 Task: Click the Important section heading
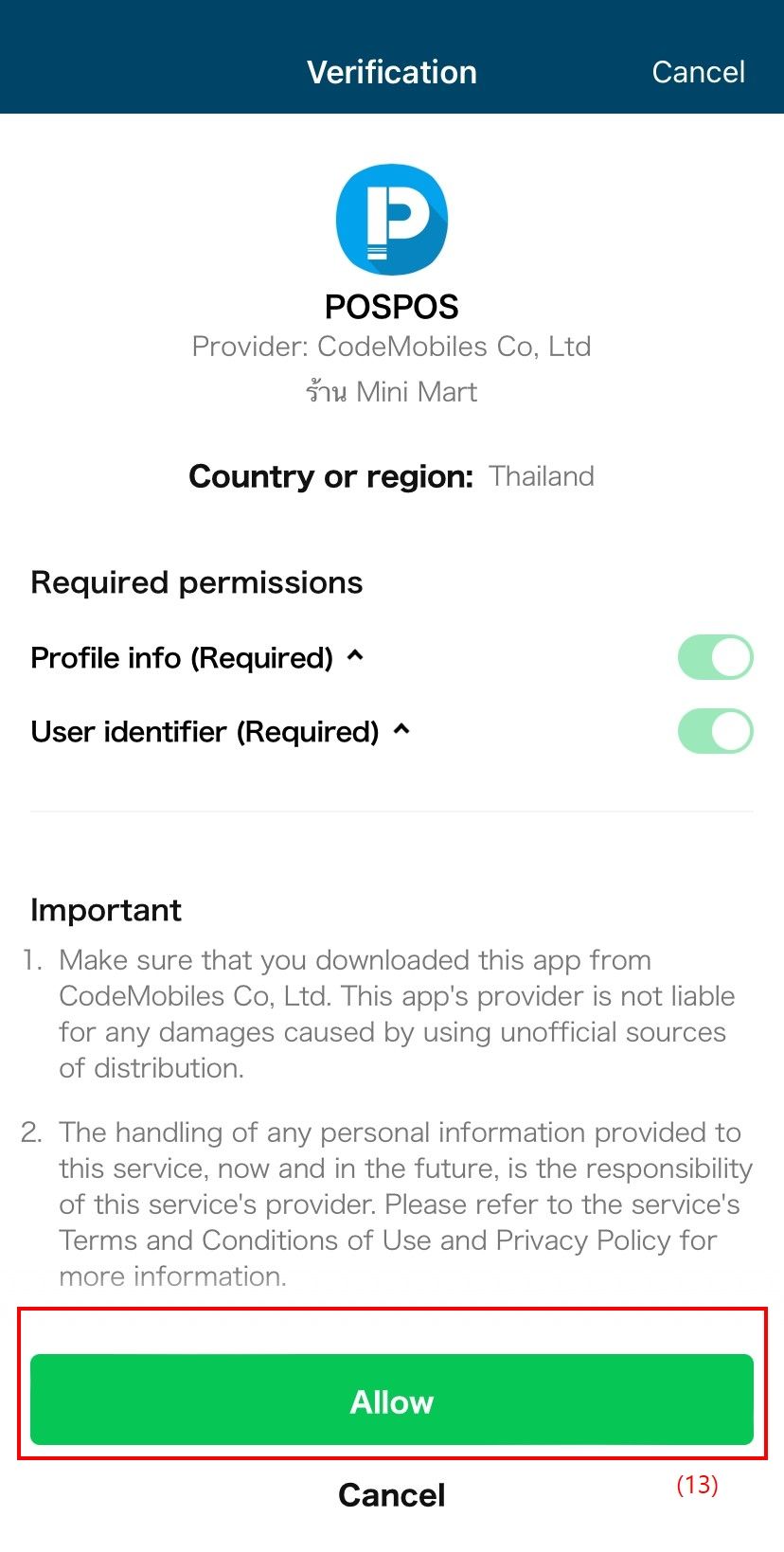pyautogui.click(x=106, y=910)
